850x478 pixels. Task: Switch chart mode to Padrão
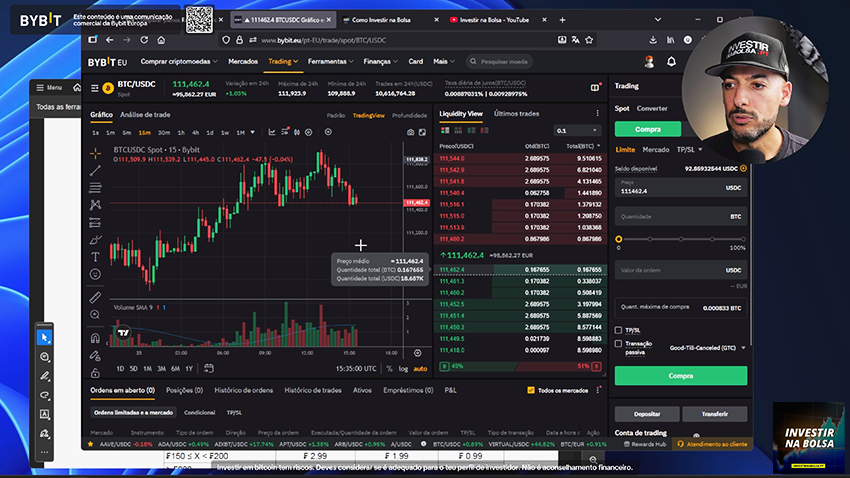tap(336, 115)
